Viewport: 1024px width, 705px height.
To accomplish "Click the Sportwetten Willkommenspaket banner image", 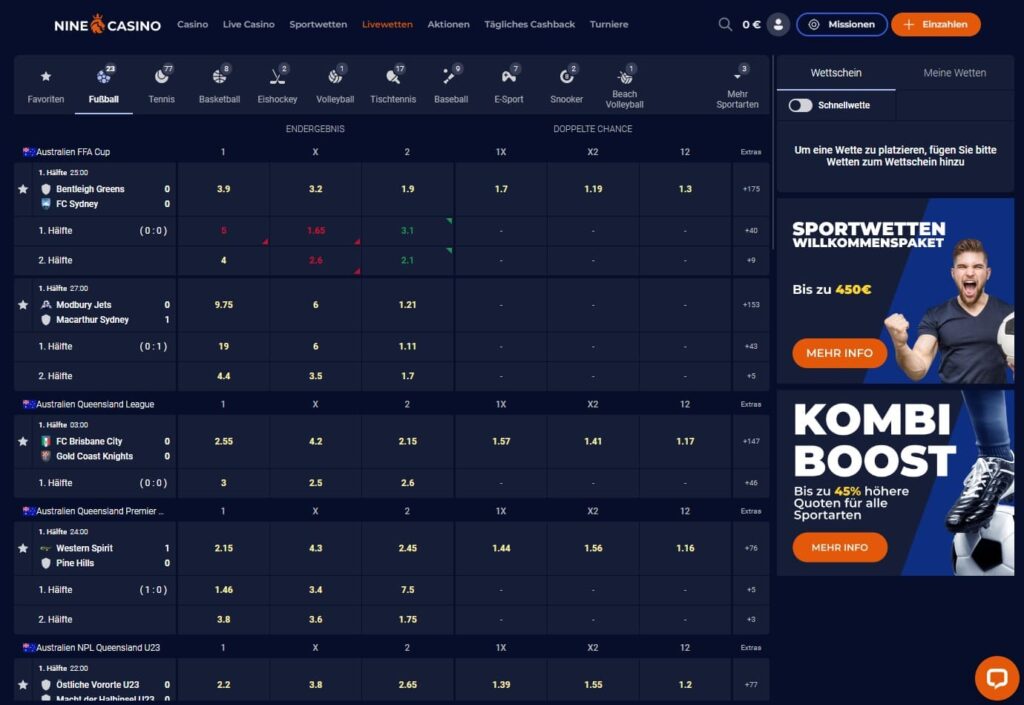I will click(895, 290).
